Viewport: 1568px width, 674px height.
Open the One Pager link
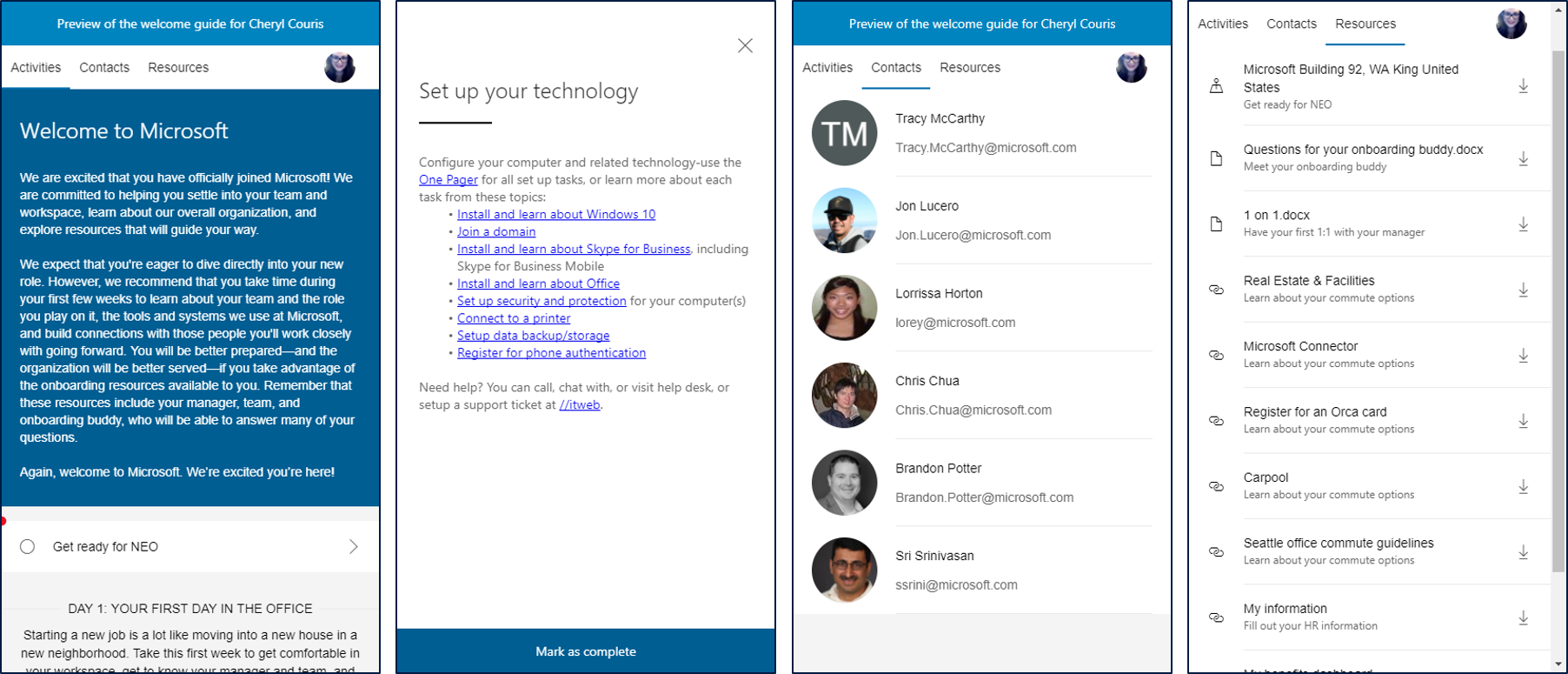point(448,180)
